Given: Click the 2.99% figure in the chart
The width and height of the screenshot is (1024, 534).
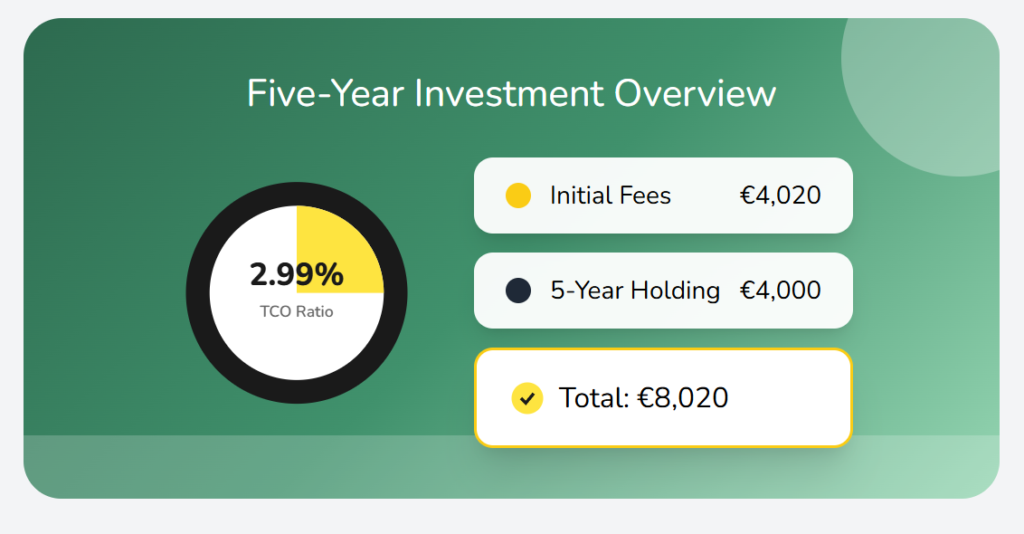Looking at the screenshot, I should pyautogui.click(x=296, y=274).
